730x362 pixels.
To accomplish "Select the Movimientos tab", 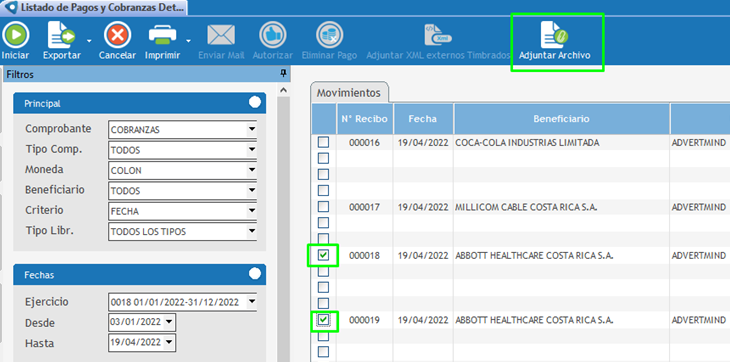I will click(349, 93).
